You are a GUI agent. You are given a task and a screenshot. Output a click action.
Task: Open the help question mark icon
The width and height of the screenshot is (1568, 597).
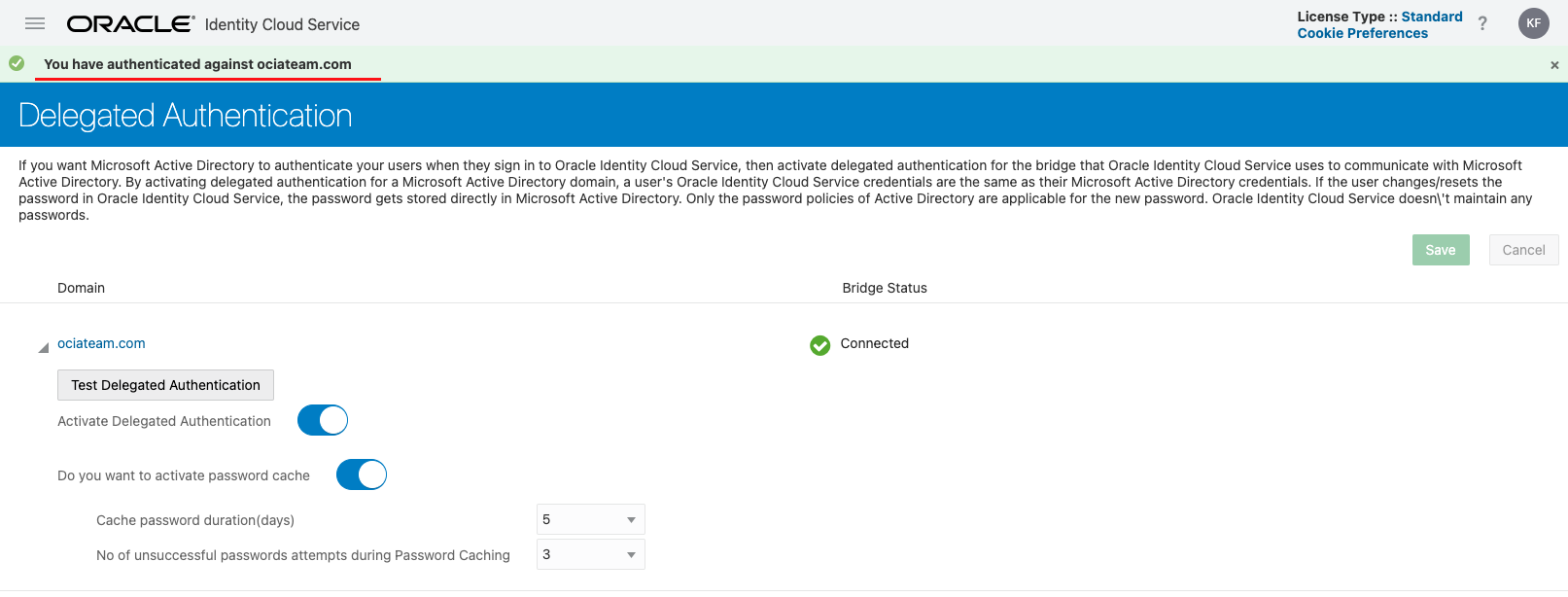[1482, 23]
